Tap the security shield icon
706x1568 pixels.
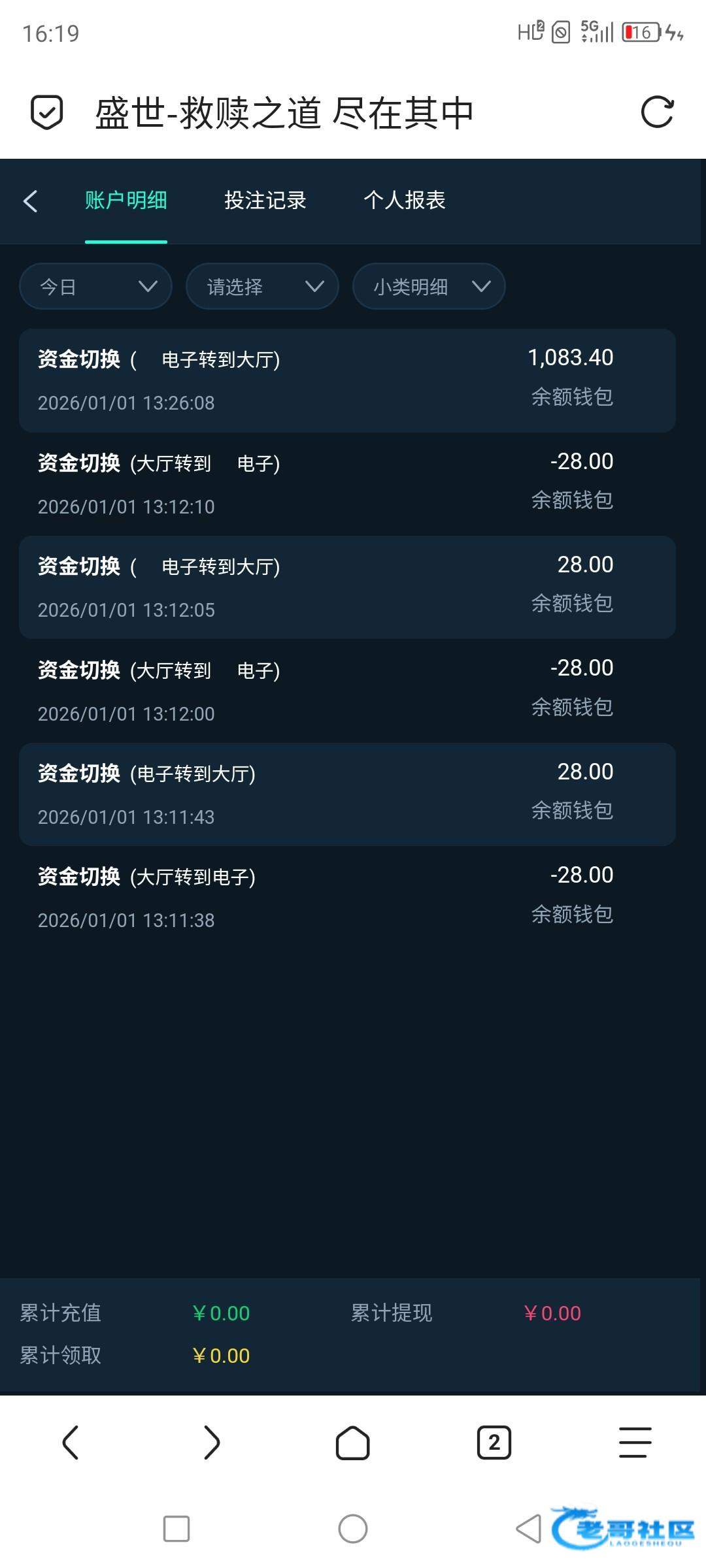coord(47,112)
